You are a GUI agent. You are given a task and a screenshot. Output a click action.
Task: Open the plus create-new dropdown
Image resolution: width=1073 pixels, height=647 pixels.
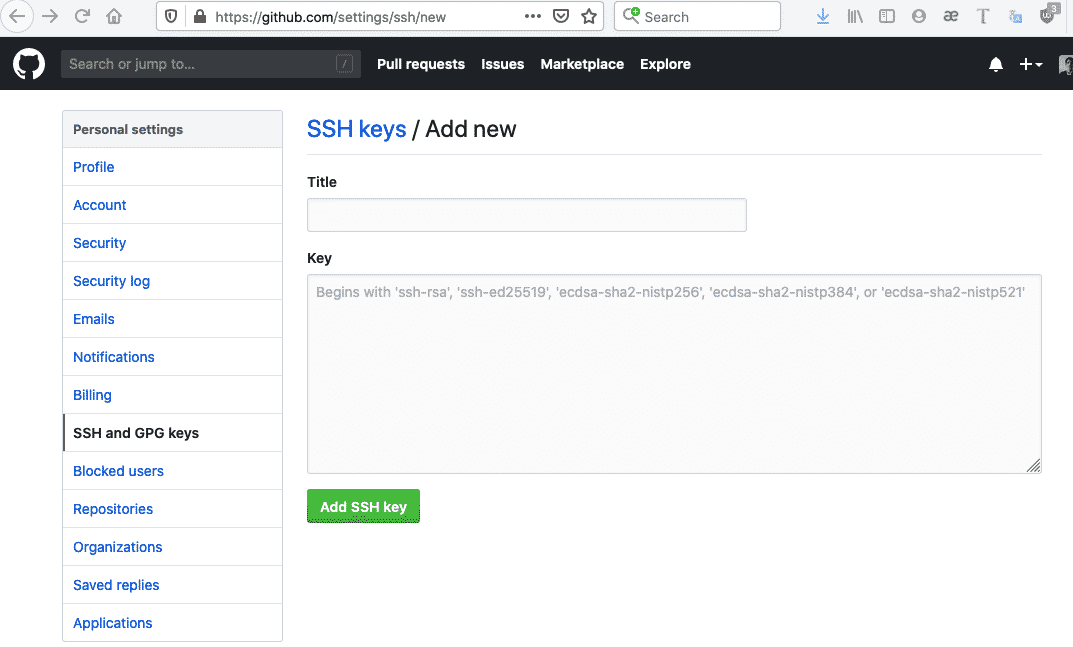[1031, 64]
